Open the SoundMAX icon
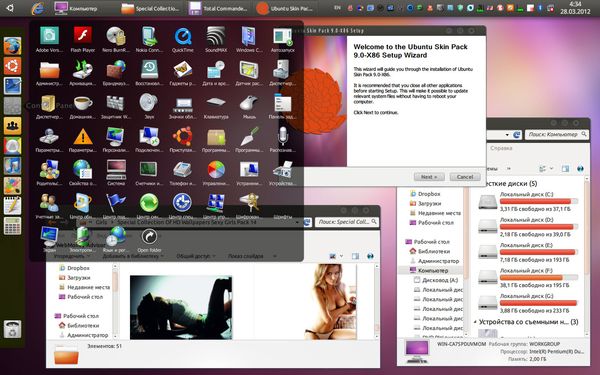This screenshot has height=375, width=600. pyautogui.click(x=216, y=39)
